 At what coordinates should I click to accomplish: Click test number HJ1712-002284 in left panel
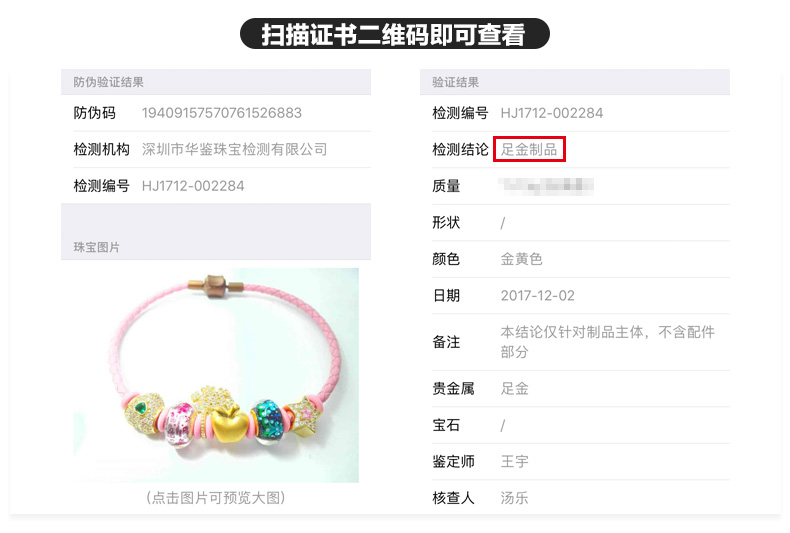pyautogui.click(x=193, y=186)
